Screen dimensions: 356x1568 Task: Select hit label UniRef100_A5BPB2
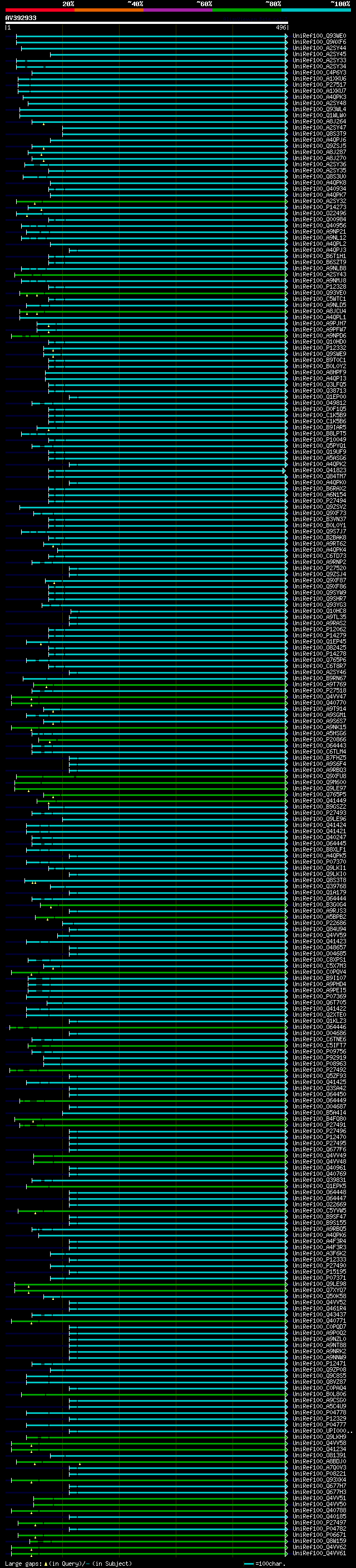319,917
